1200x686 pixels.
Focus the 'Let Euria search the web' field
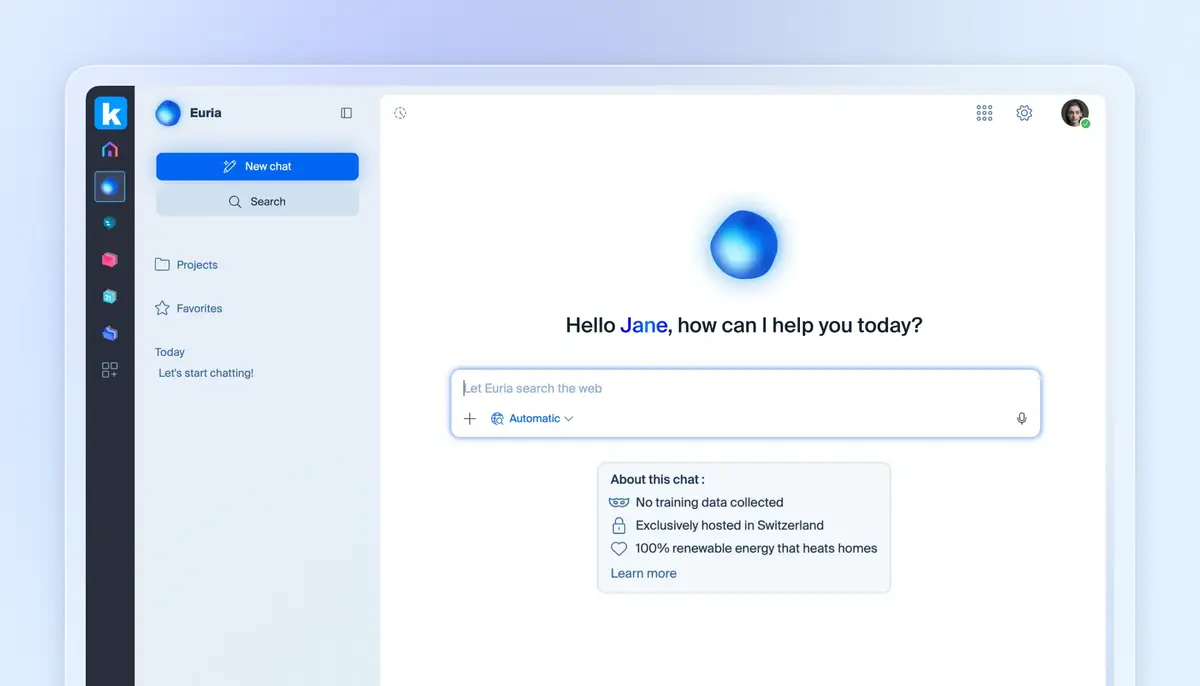pyautogui.click(x=745, y=389)
